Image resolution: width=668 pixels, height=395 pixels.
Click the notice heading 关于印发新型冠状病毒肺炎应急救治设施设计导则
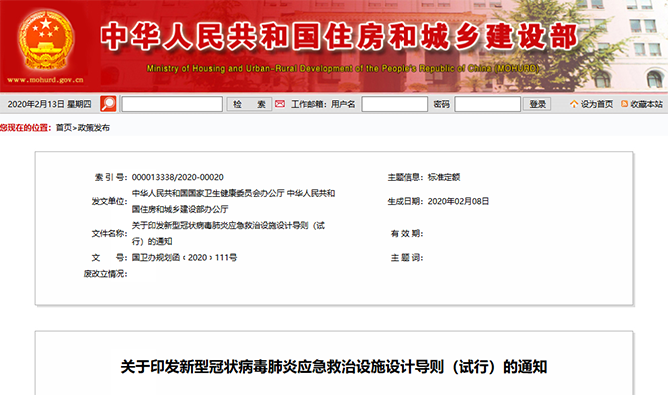[334, 367]
